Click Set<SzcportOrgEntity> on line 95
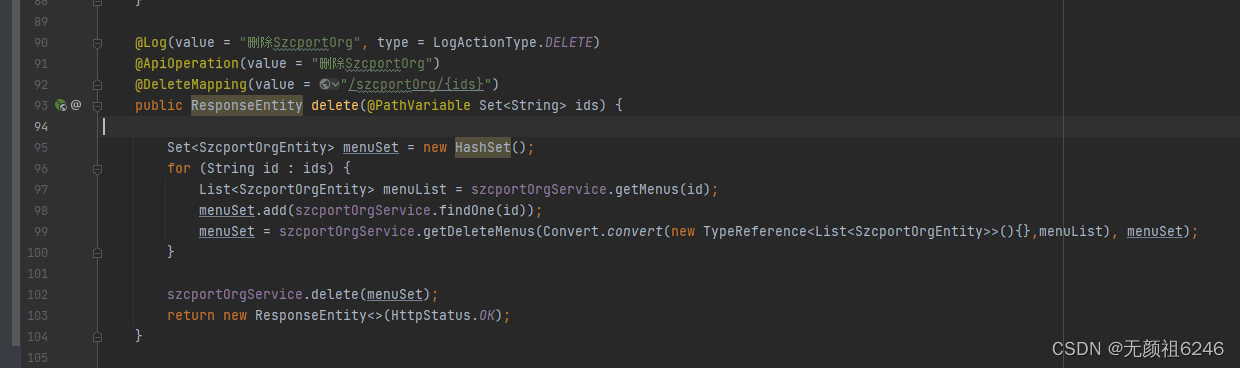The height and width of the screenshot is (368, 1240). pos(251,147)
